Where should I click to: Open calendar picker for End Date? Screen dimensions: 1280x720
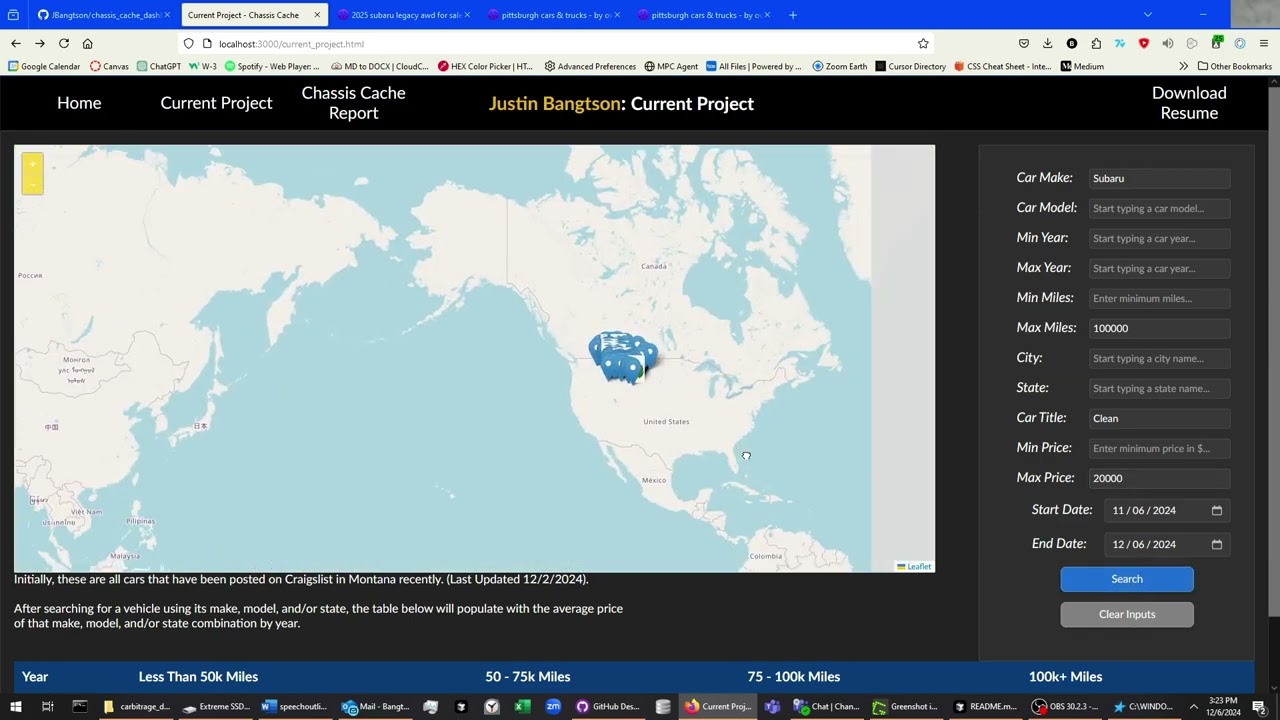click(1217, 544)
